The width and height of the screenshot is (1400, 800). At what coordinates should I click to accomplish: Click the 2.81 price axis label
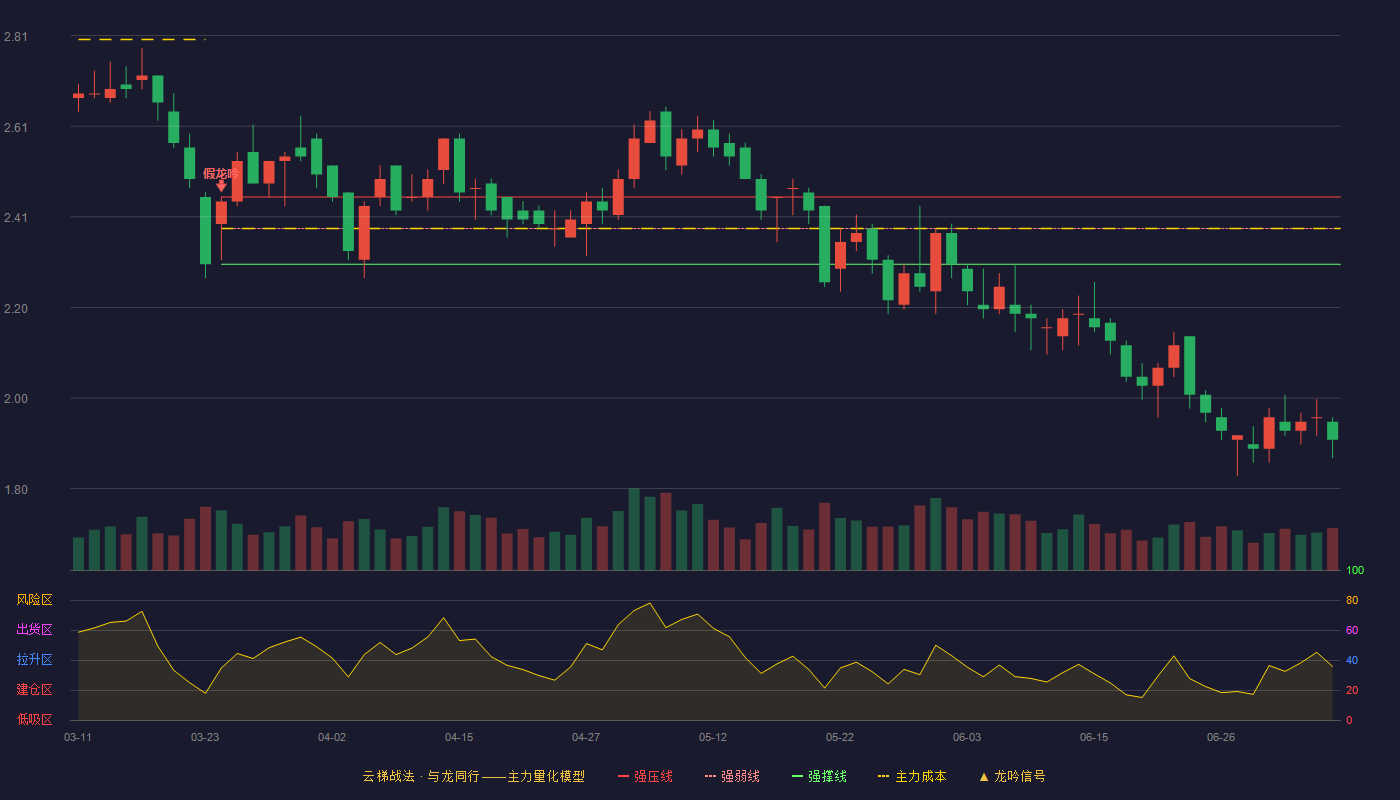[x=16, y=37]
